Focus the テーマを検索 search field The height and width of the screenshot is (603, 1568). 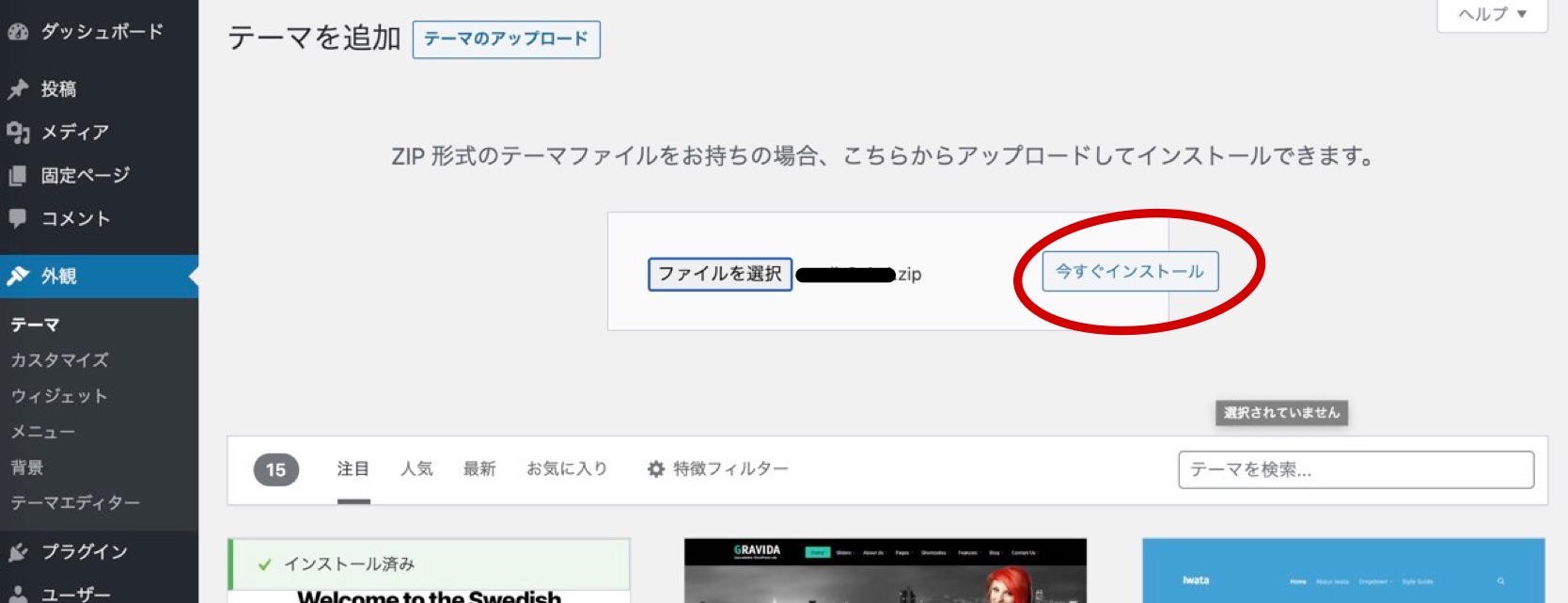[x=1356, y=469]
